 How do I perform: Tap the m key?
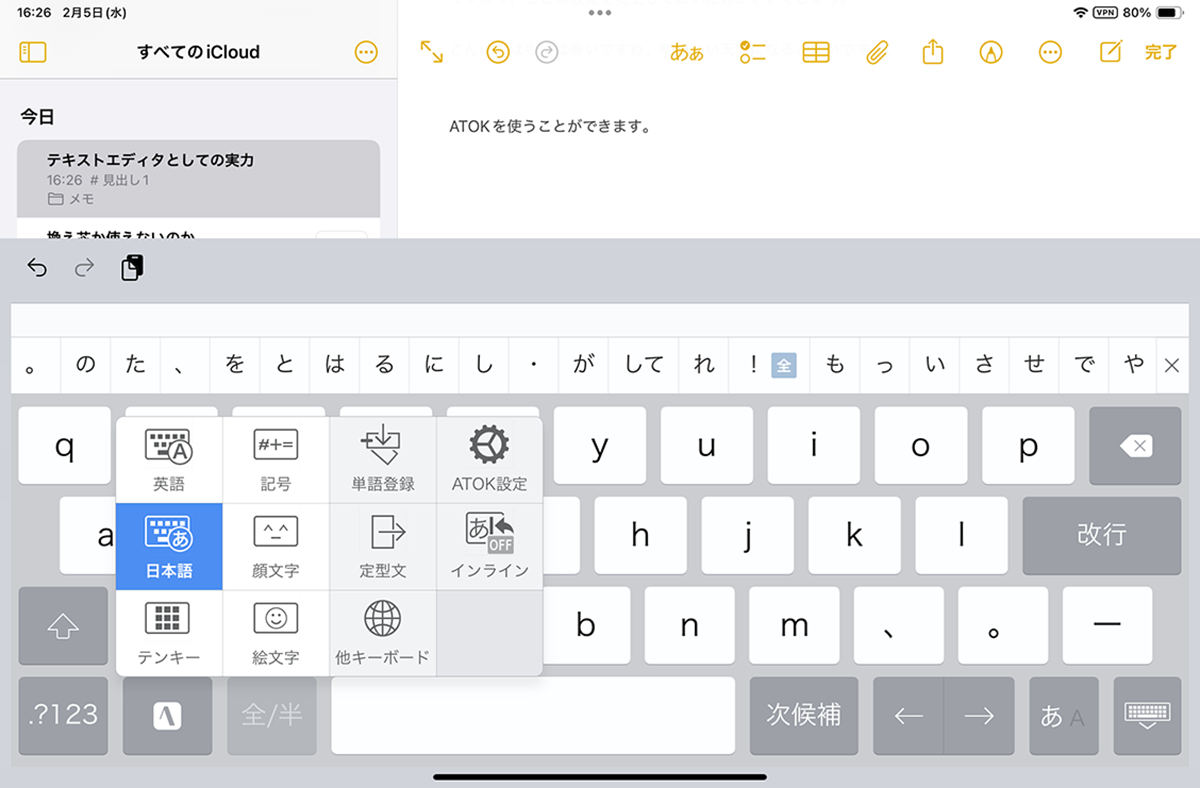click(x=794, y=626)
